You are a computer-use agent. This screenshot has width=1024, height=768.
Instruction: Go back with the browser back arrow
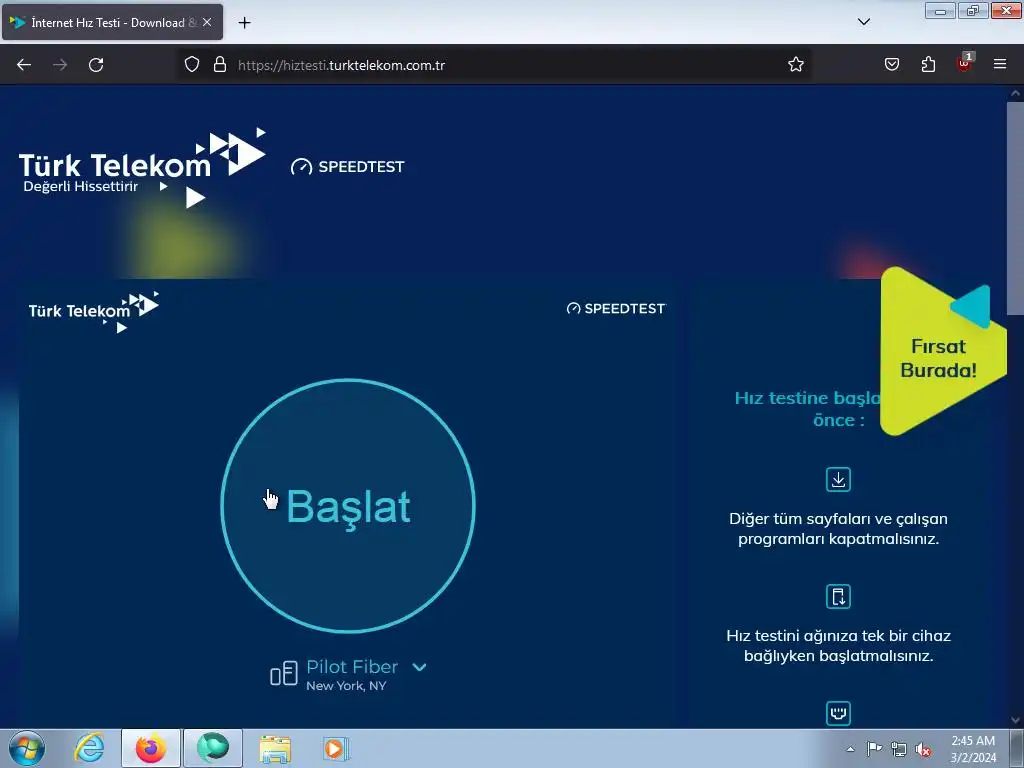pyautogui.click(x=24, y=65)
